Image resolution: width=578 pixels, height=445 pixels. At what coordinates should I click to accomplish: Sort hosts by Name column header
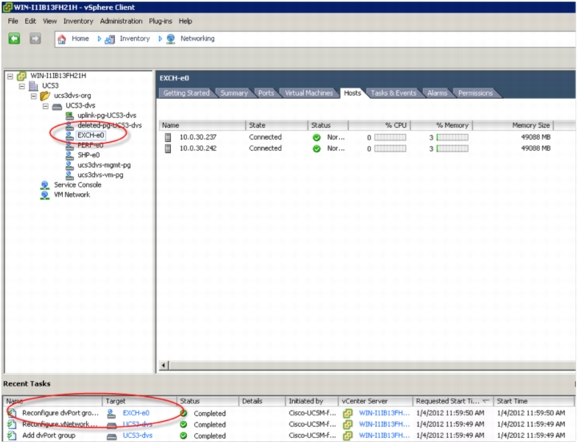coord(202,125)
